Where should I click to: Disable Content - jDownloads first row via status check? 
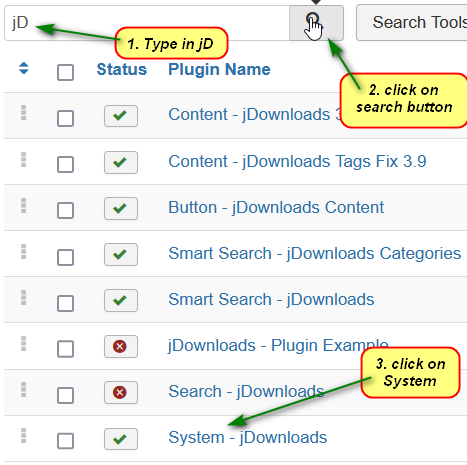pyautogui.click(x=121, y=116)
